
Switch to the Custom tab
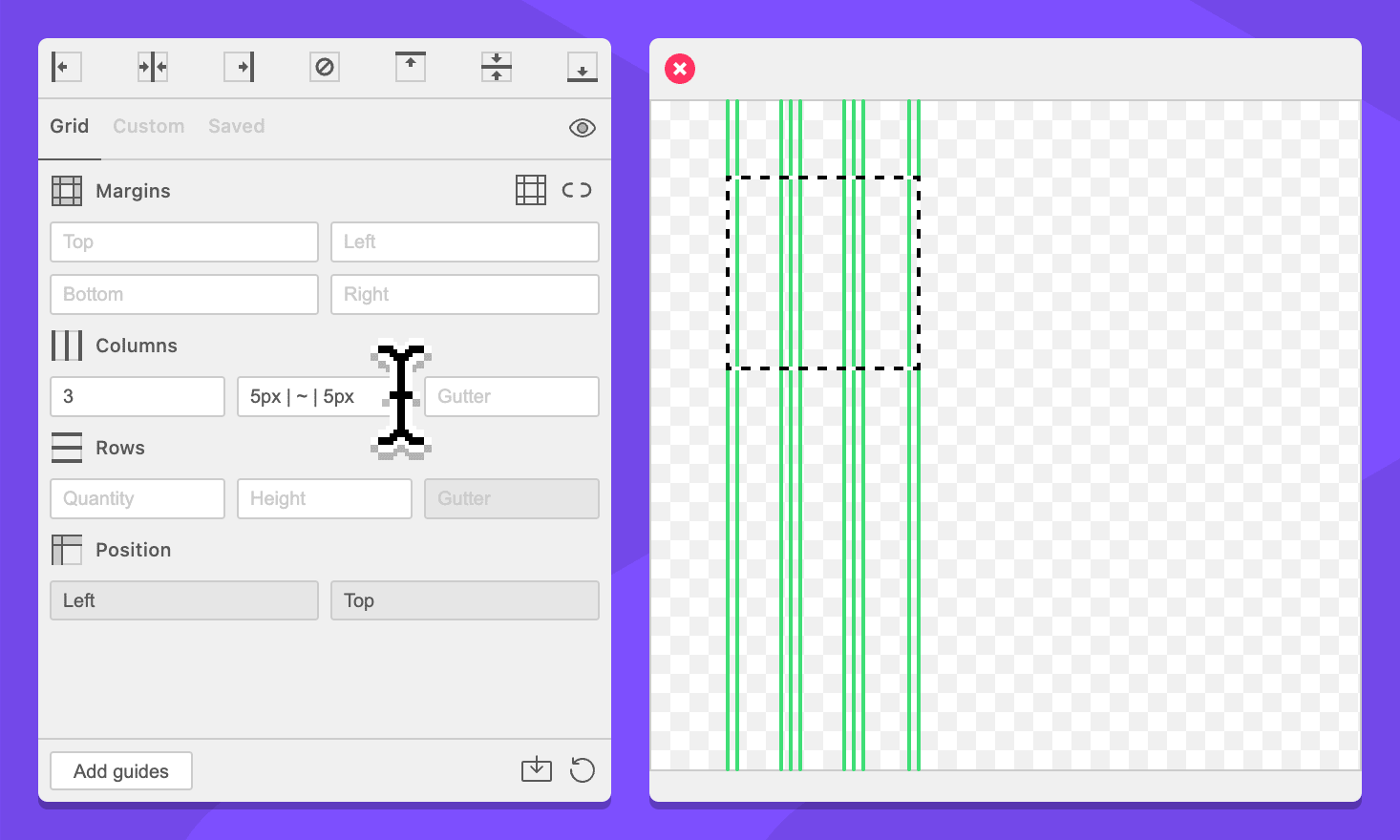(x=148, y=126)
